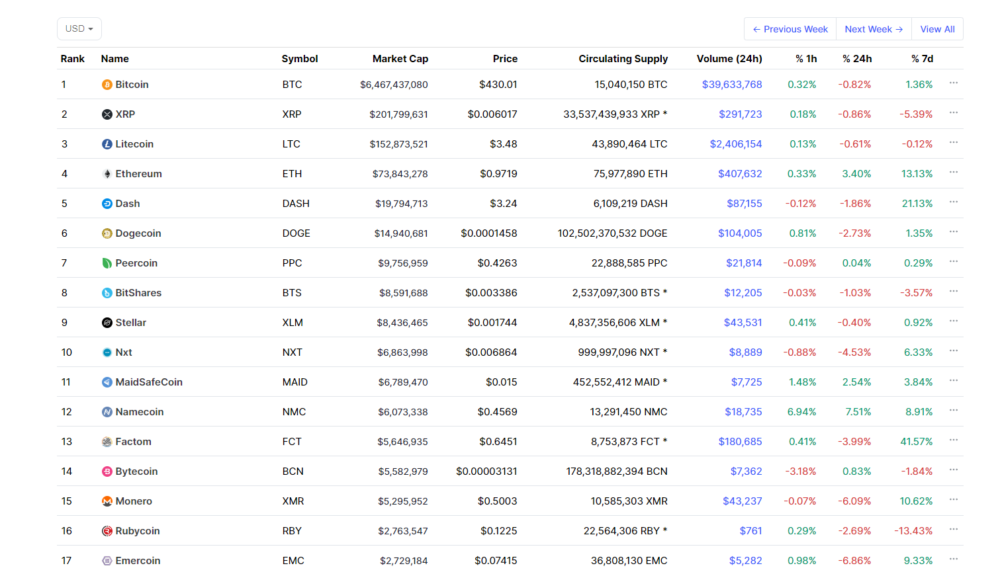Image resolution: width=1000 pixels, height=574 pixels.
Task: Go to Next Week snapshot
Action: coord(874,29)
